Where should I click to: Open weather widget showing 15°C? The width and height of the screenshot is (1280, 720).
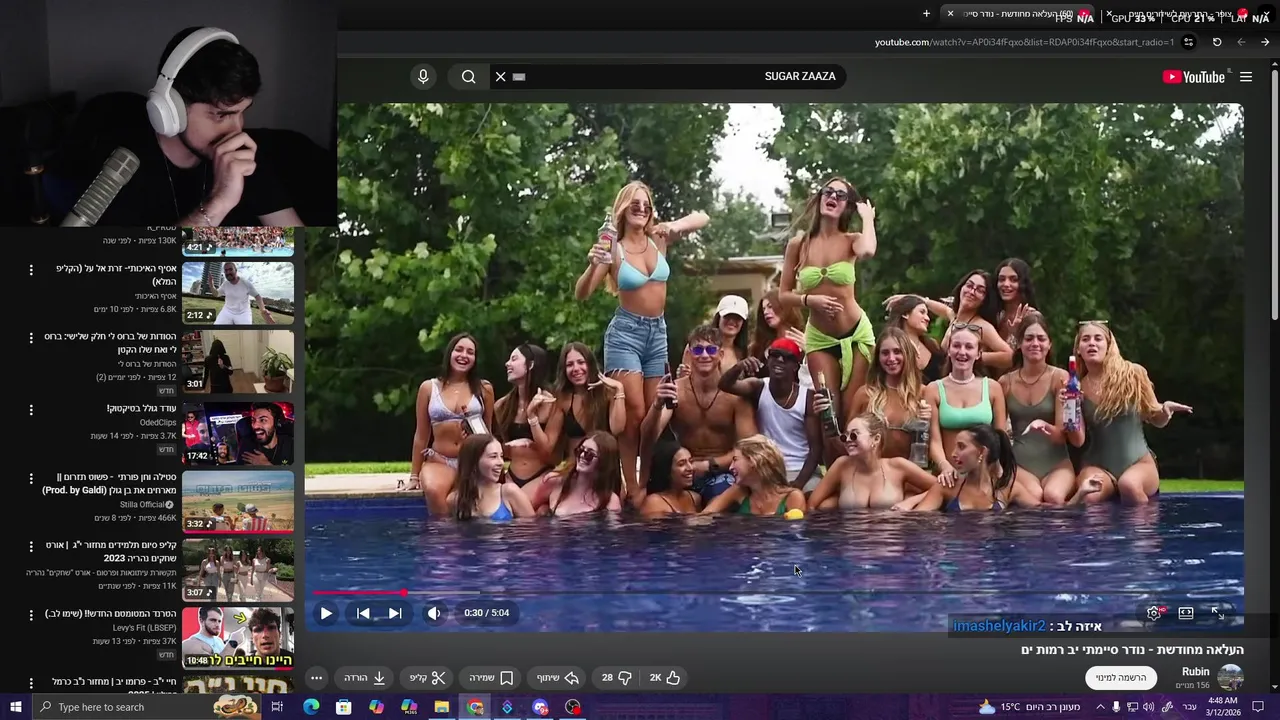[x=1030, y=707]
